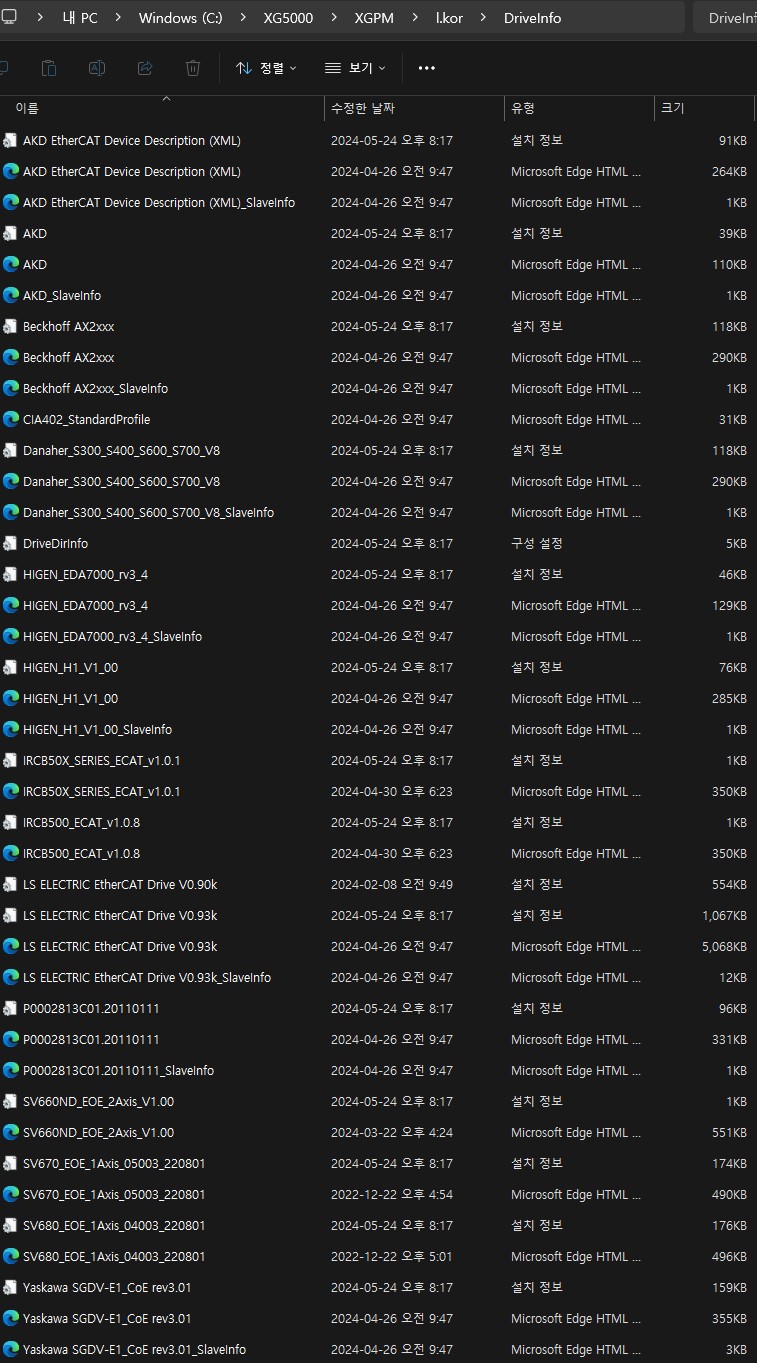The height and width of the screenshot is (1363, 757).
Task: Click the setup info icon of Beckhoff AX2xxx
Action: pyautogui.click(x=11, y=326)
